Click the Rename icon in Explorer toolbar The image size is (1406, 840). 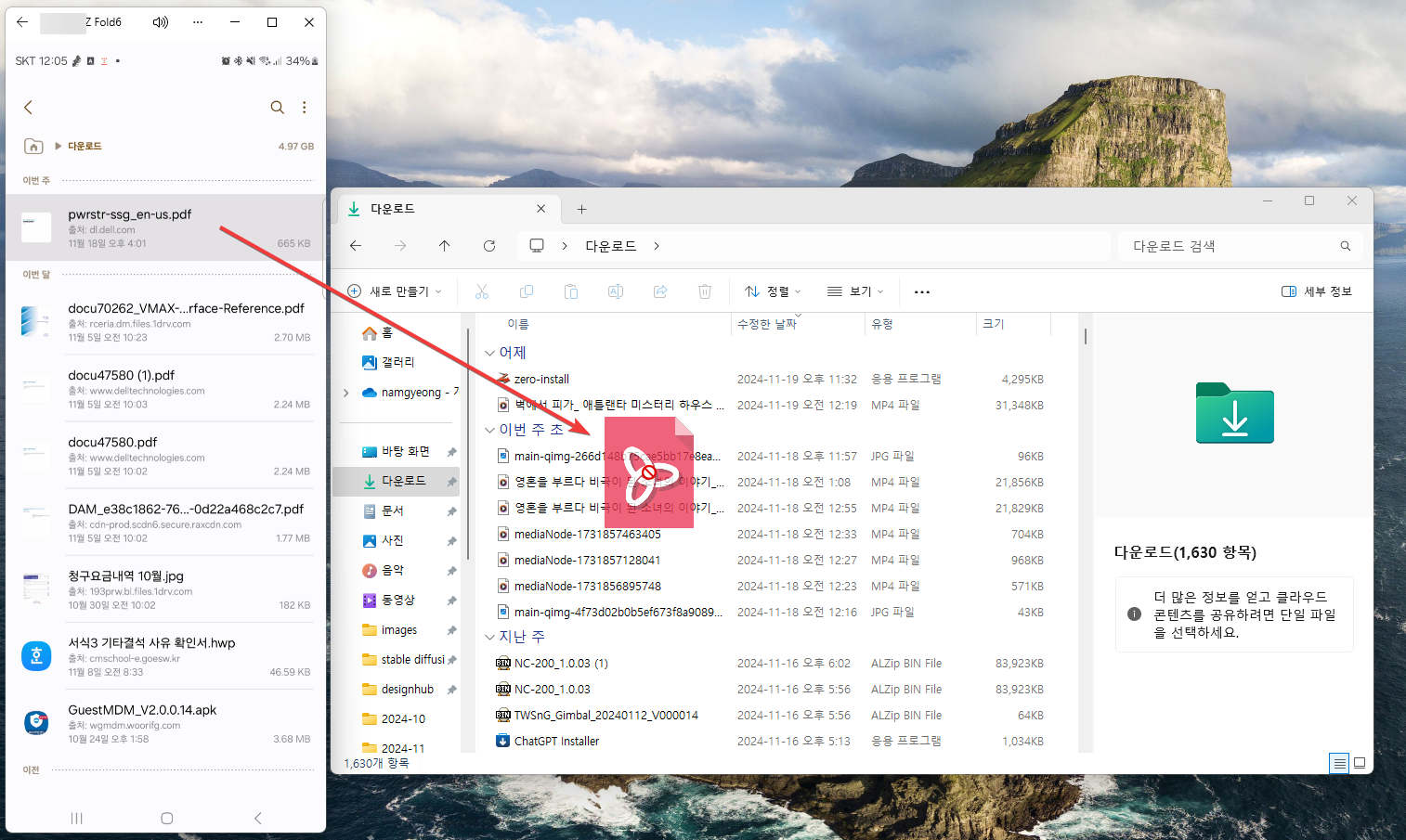(616, 291)
